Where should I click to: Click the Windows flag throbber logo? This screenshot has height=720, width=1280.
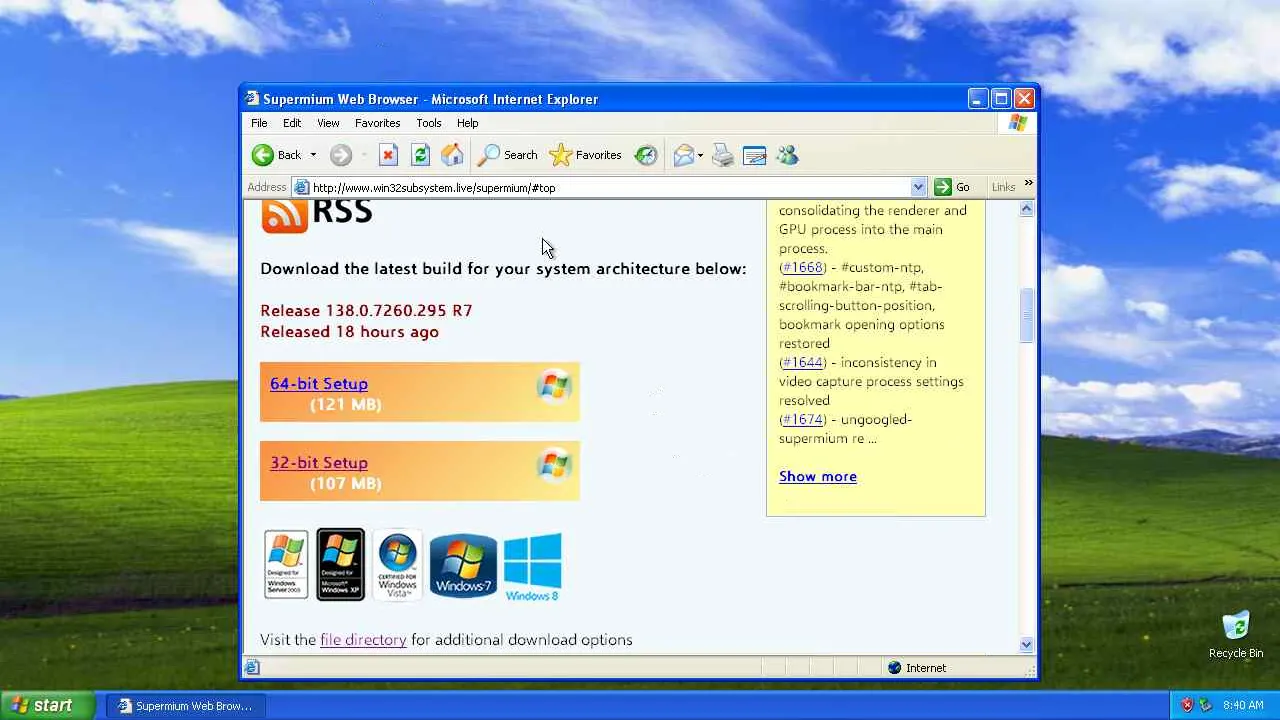tap(1017, 123)
